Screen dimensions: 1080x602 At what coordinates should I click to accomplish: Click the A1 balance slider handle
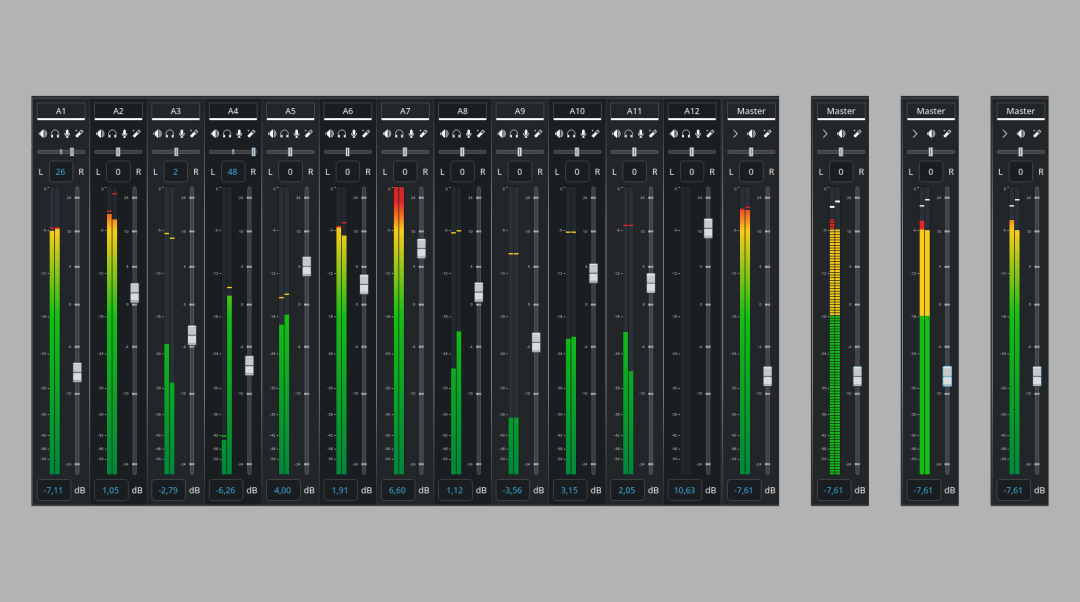[72, 152]
